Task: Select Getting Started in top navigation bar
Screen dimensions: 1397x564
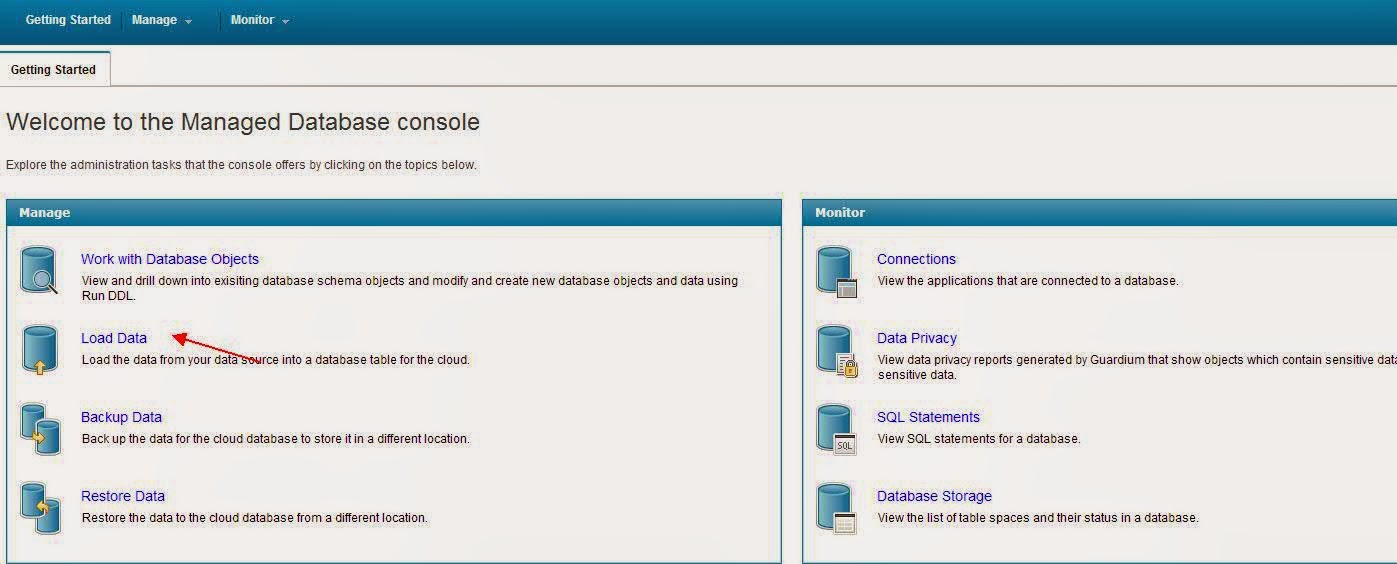Action: (x=68, y=20)
